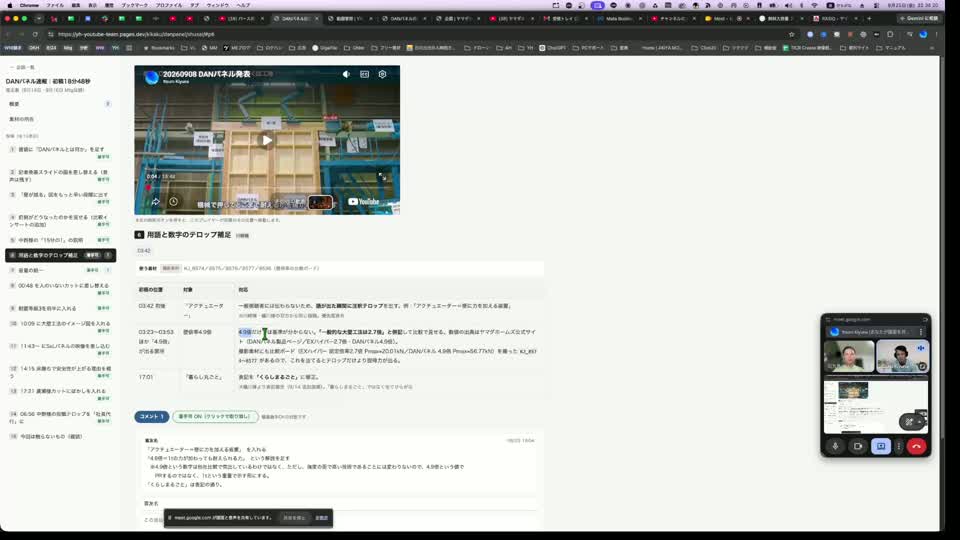Open the Chrome menu in the macOS menu bar

pos(29,5)
